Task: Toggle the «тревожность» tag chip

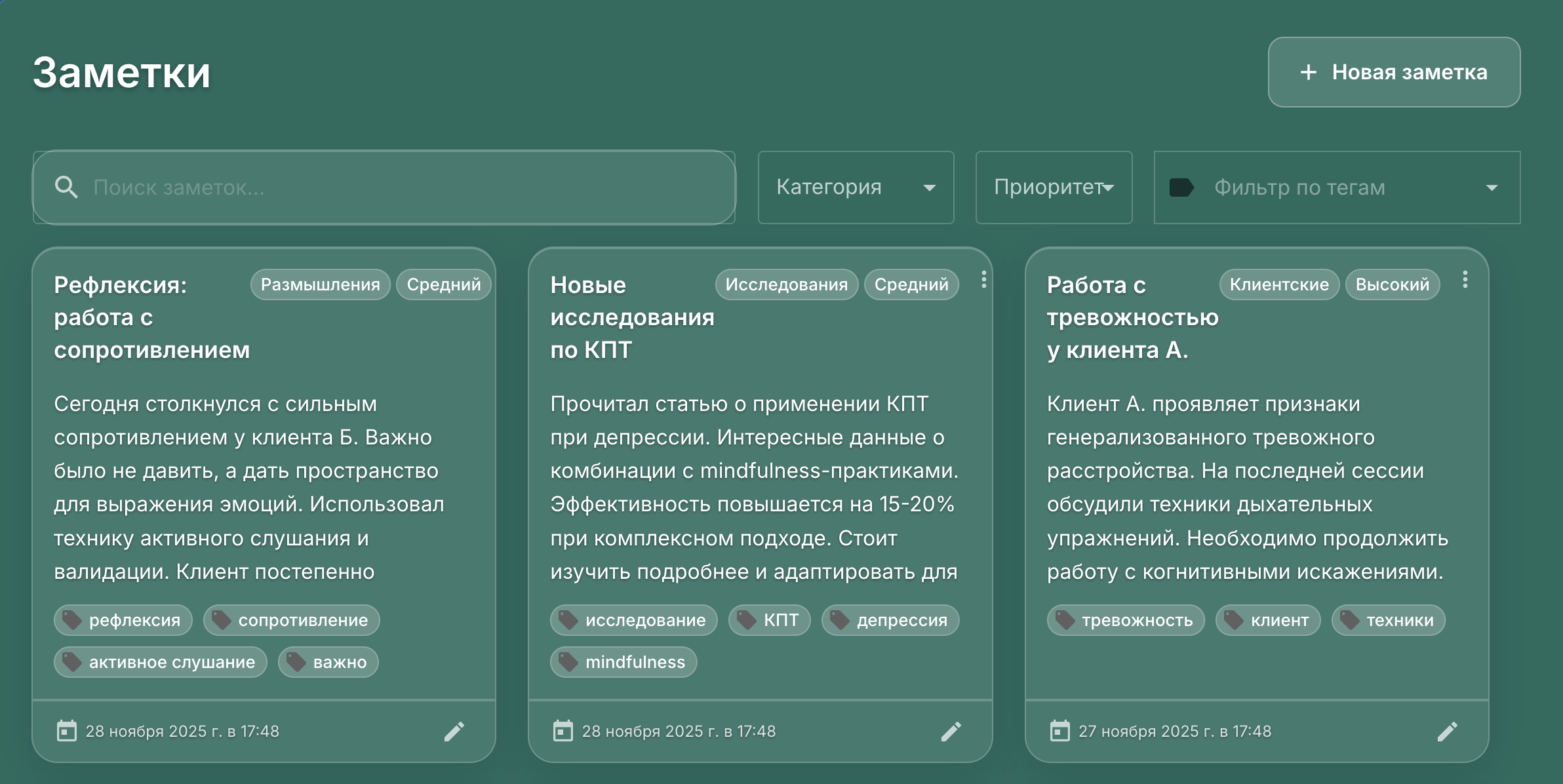Action: coord(1126,620)
